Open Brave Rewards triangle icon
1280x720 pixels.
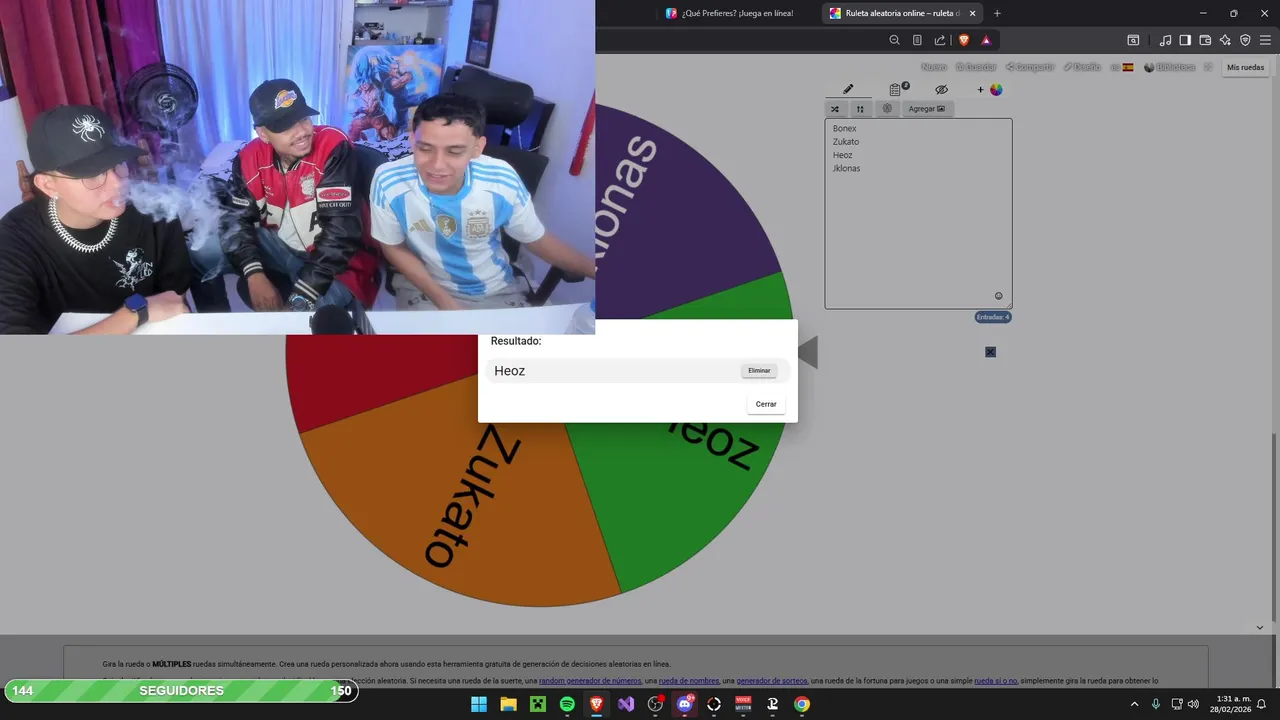click(986, 40)
